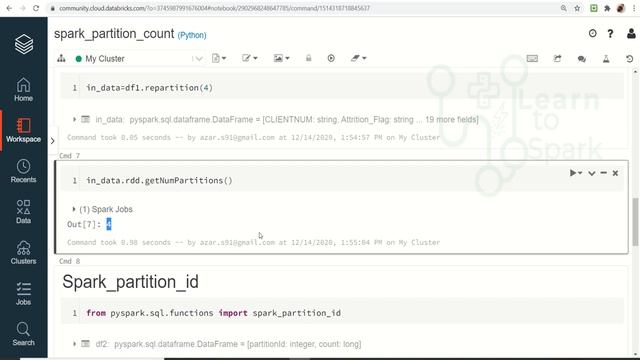Click the cluster hierarchy icon in toolbar

[61, 58]
